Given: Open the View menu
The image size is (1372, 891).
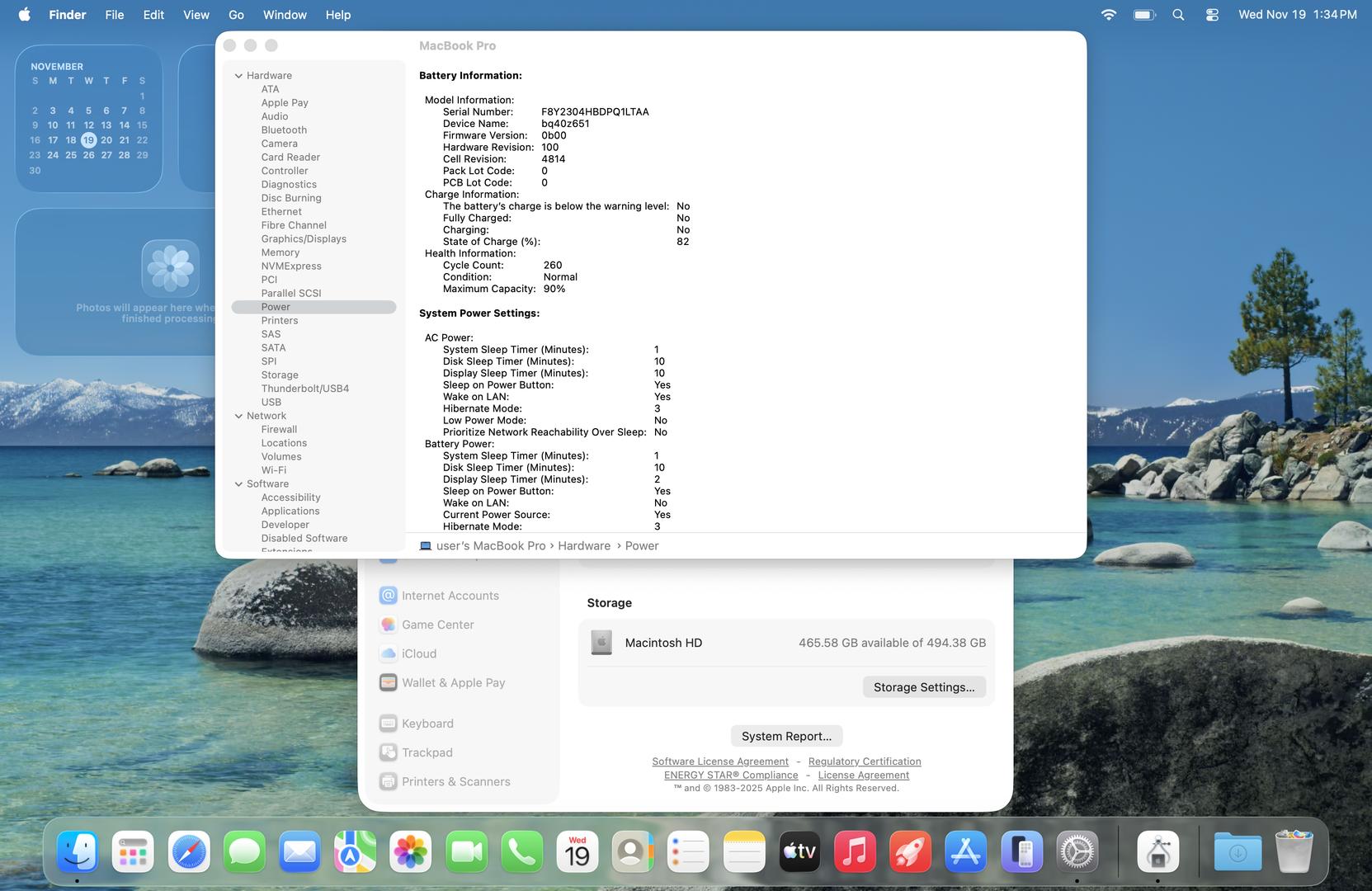Looking at the screenshot, I should (196, 15).
